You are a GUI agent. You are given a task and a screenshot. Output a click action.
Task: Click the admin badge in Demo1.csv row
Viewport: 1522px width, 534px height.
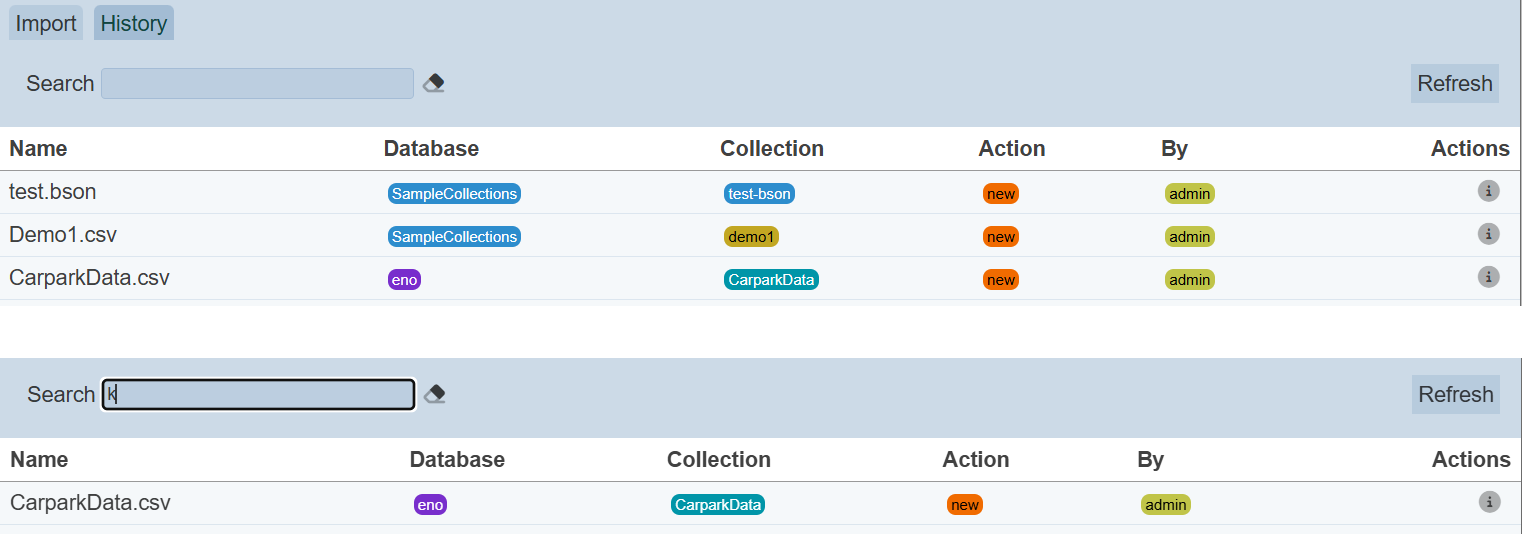pos(1189,237)
